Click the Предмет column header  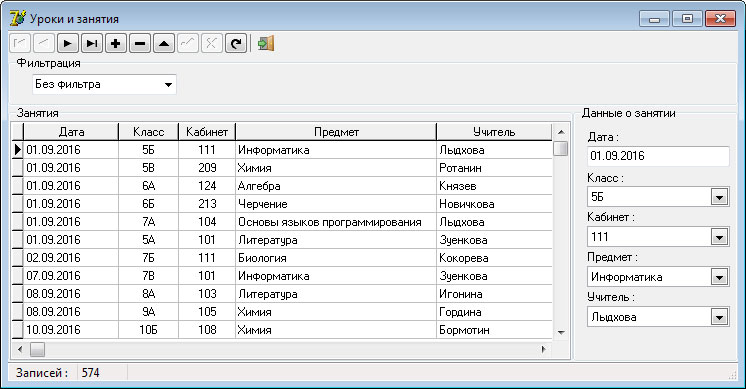tap(336, 132)
